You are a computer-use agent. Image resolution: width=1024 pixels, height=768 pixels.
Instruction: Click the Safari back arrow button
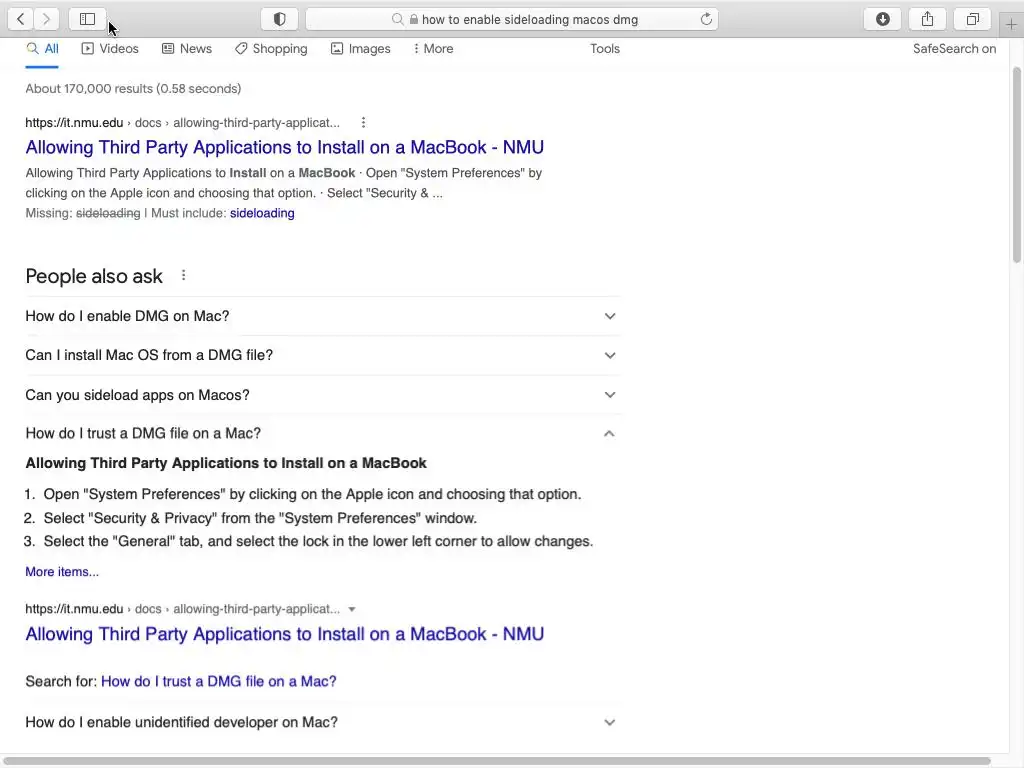coord(21,19)
